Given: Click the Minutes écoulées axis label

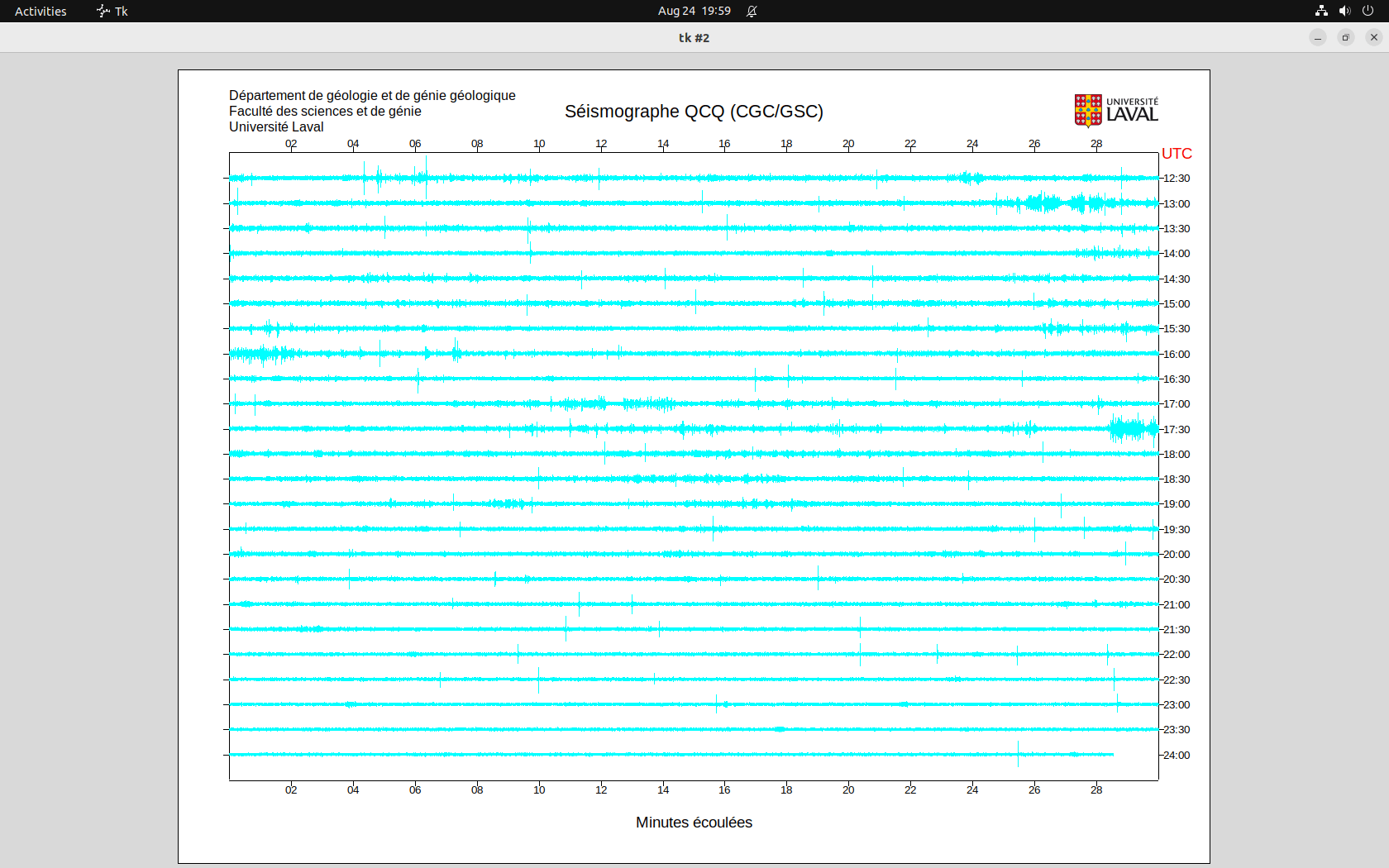Looking at the screenshot, I should tap(694, 823).
